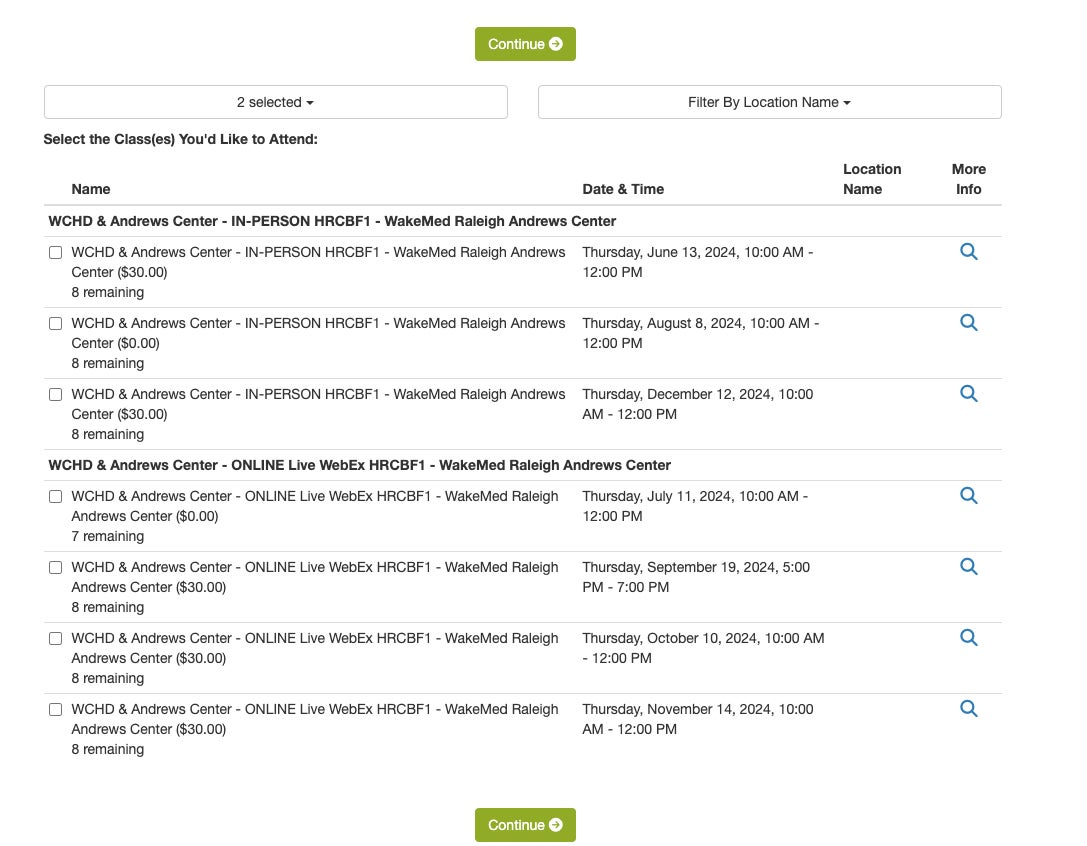Tick the July 11 online WebEx class
Screen dimensions: 1087x846
(x=56, y=497)
